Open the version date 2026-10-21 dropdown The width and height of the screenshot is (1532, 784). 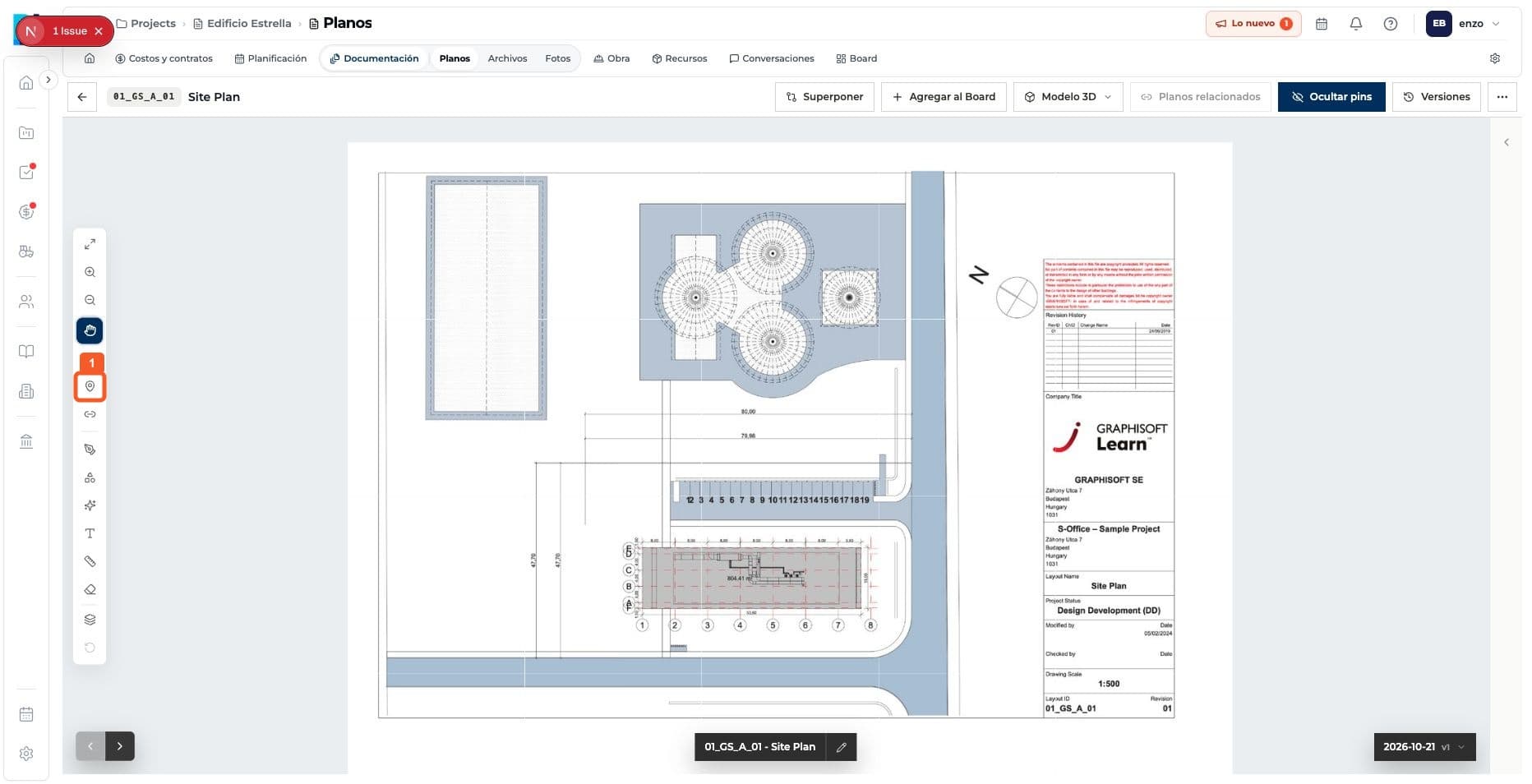click(x=1424, y=747)
